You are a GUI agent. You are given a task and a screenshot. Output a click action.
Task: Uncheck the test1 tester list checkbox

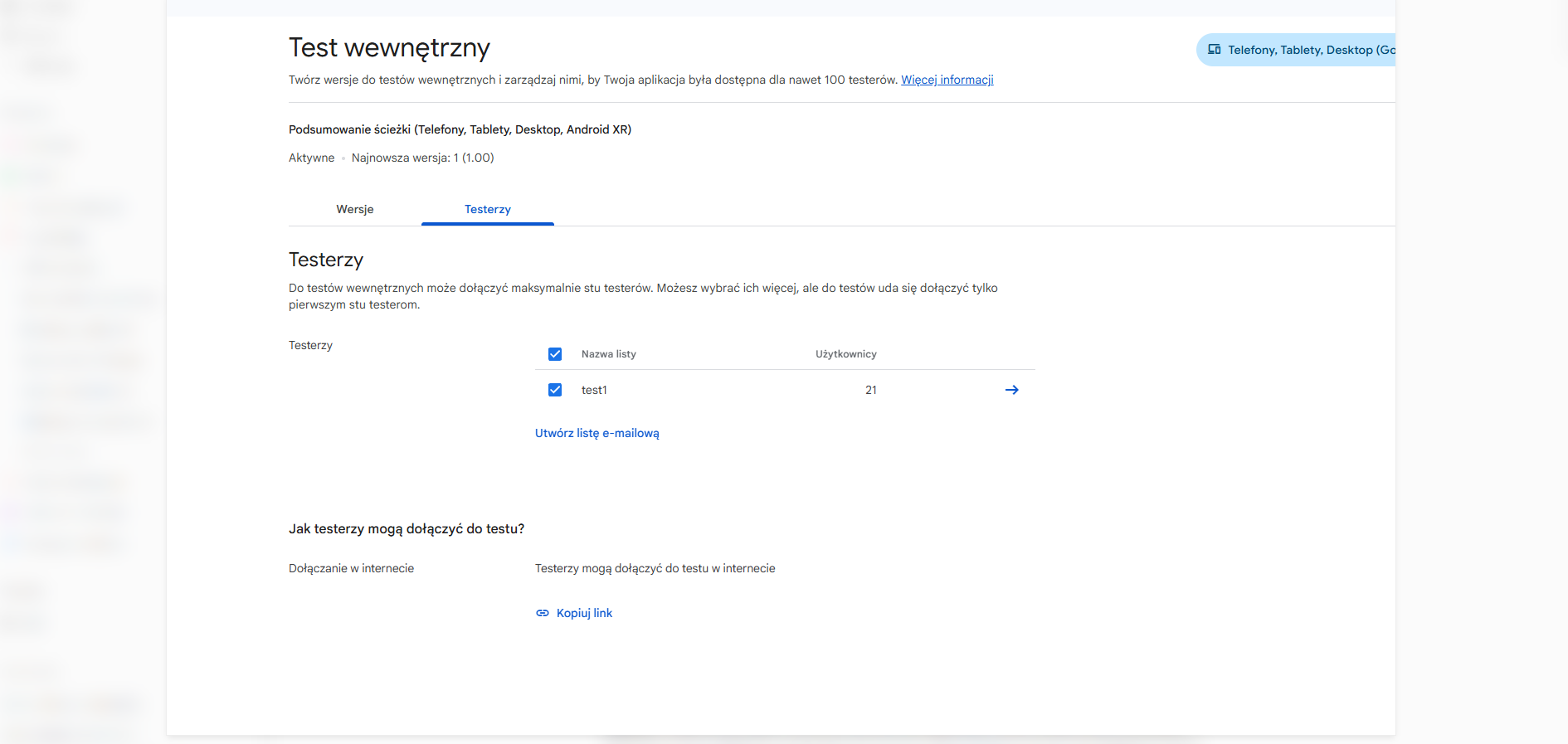[555, 390]
